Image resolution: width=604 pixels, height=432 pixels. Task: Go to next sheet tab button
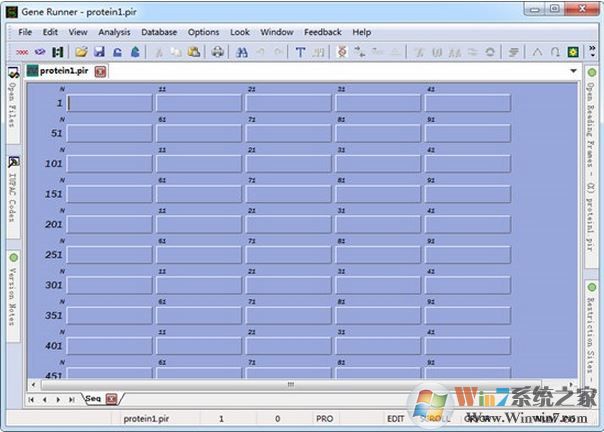click(58, 400)
